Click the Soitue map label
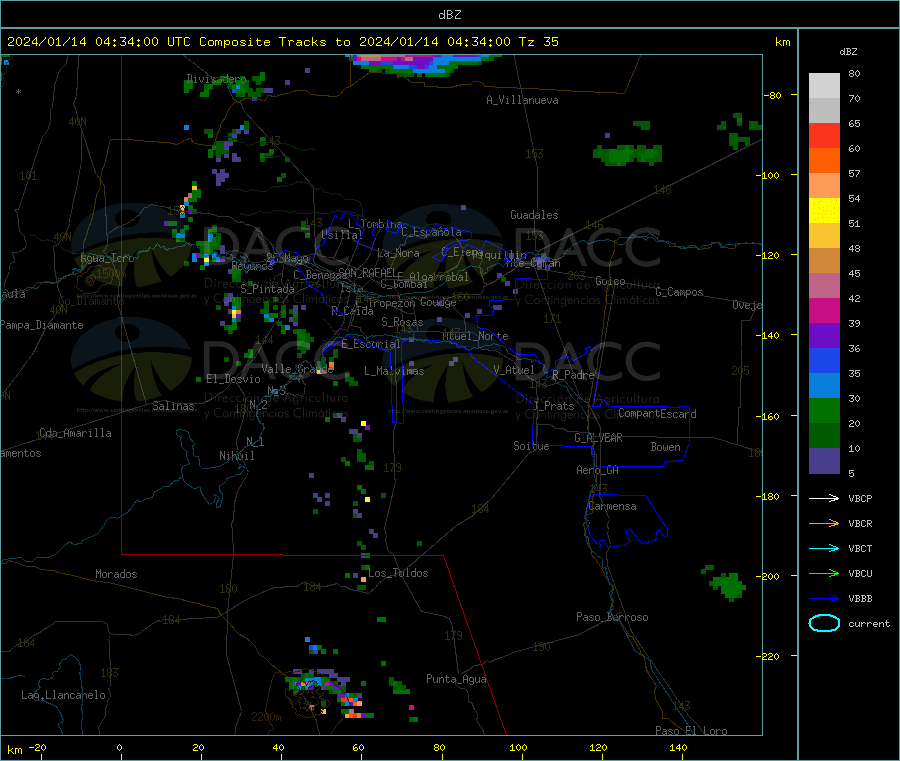 tap(531, 446)
